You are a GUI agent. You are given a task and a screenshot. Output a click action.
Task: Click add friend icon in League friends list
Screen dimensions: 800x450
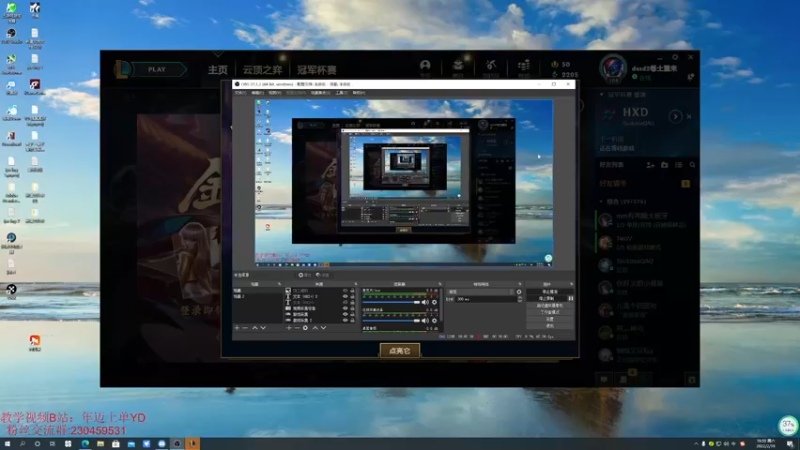pyautogui.click(x=650, y=165)
